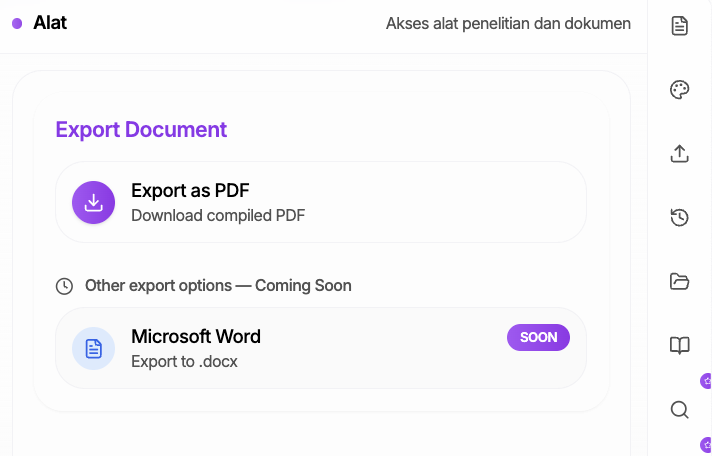Click the purple SOON badge
The height and width of the screenshot is (456, 712).
coord(538,337)
